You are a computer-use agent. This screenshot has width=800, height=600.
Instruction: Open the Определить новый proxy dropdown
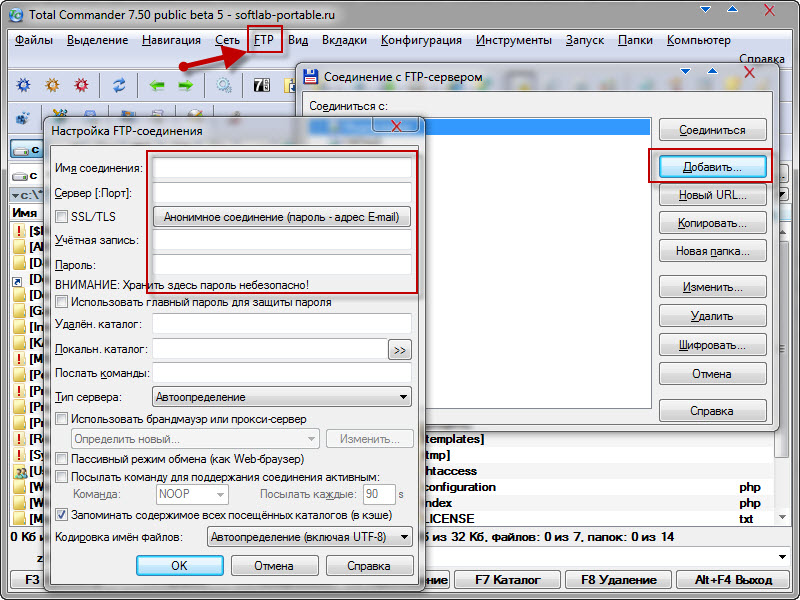pyautogui.click(x=195, y=439)
